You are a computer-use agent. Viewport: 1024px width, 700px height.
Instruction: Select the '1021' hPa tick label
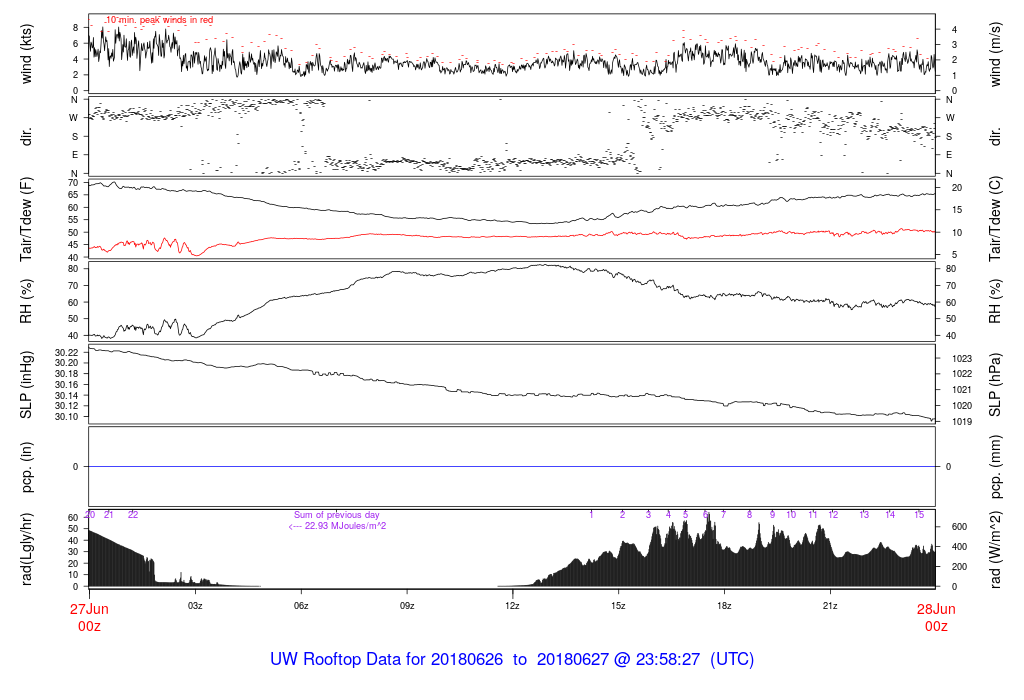coord(962,390)
